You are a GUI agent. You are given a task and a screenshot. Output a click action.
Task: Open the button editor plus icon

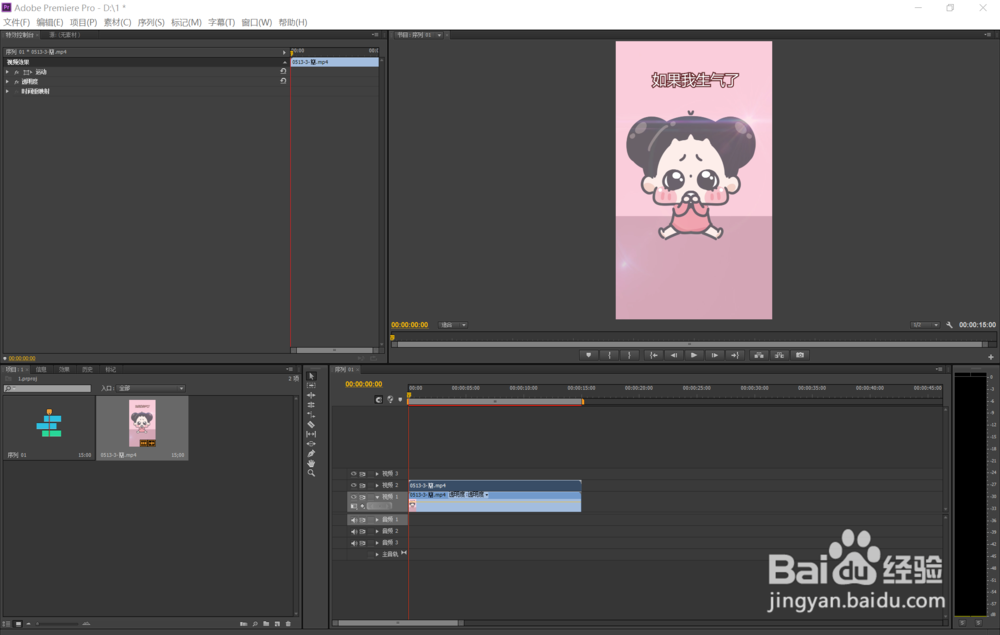(x=990, y=357)
